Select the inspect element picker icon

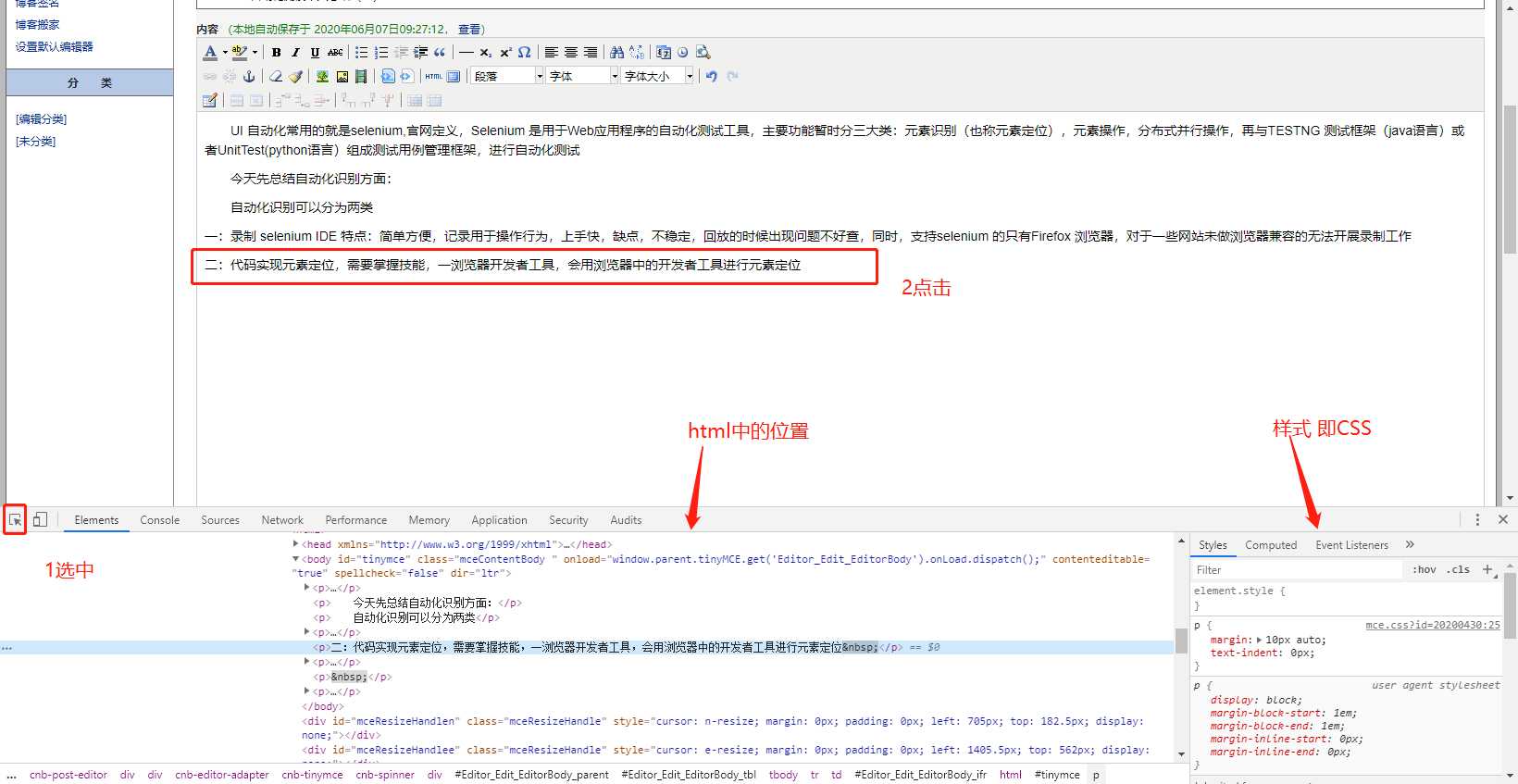pyautogui.click(x=15, y=520)
